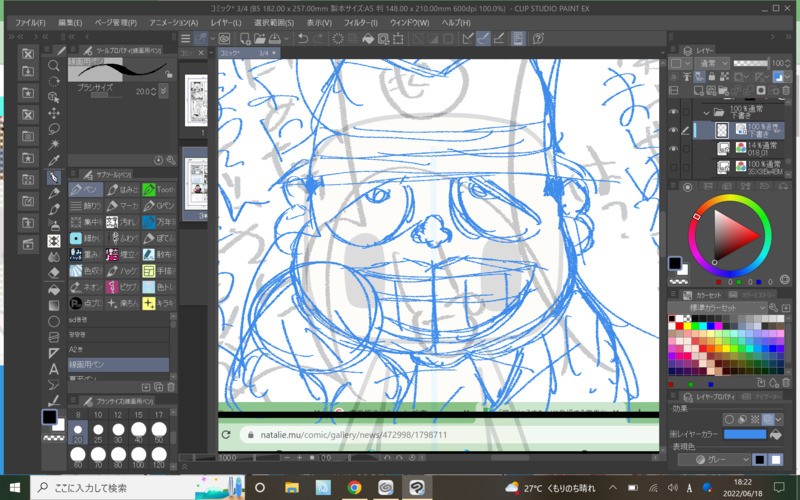Click the Redo arrow in command bar
The image size is (800, 500).
tap(318, 39)
